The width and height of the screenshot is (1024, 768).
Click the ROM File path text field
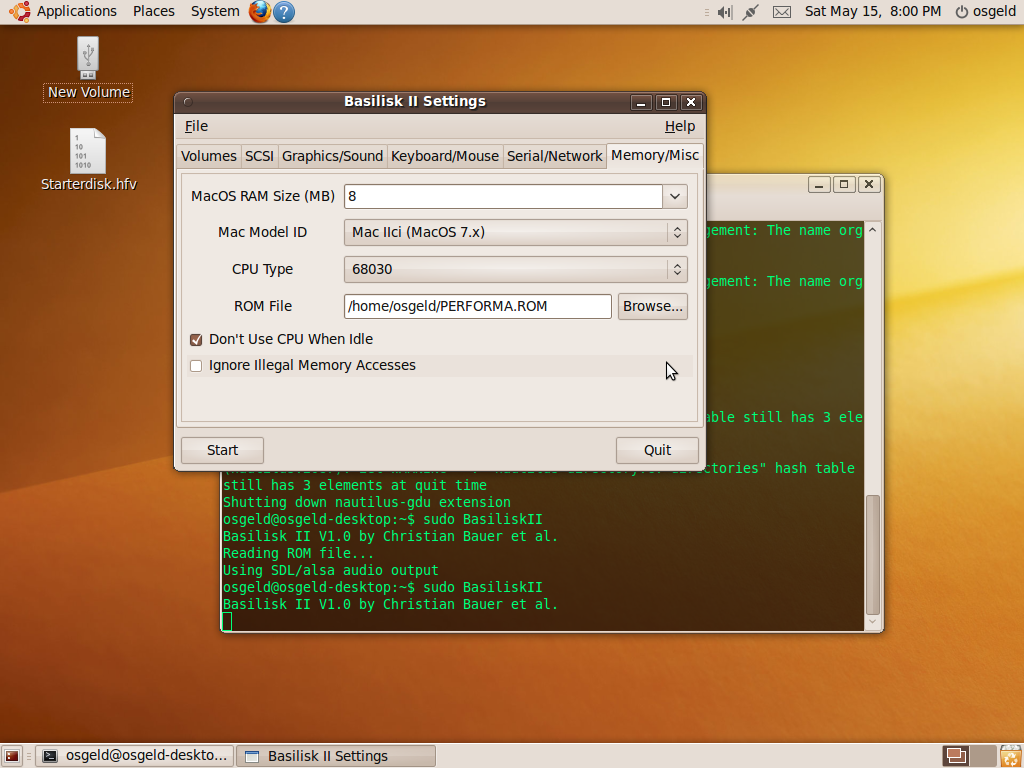477,306
